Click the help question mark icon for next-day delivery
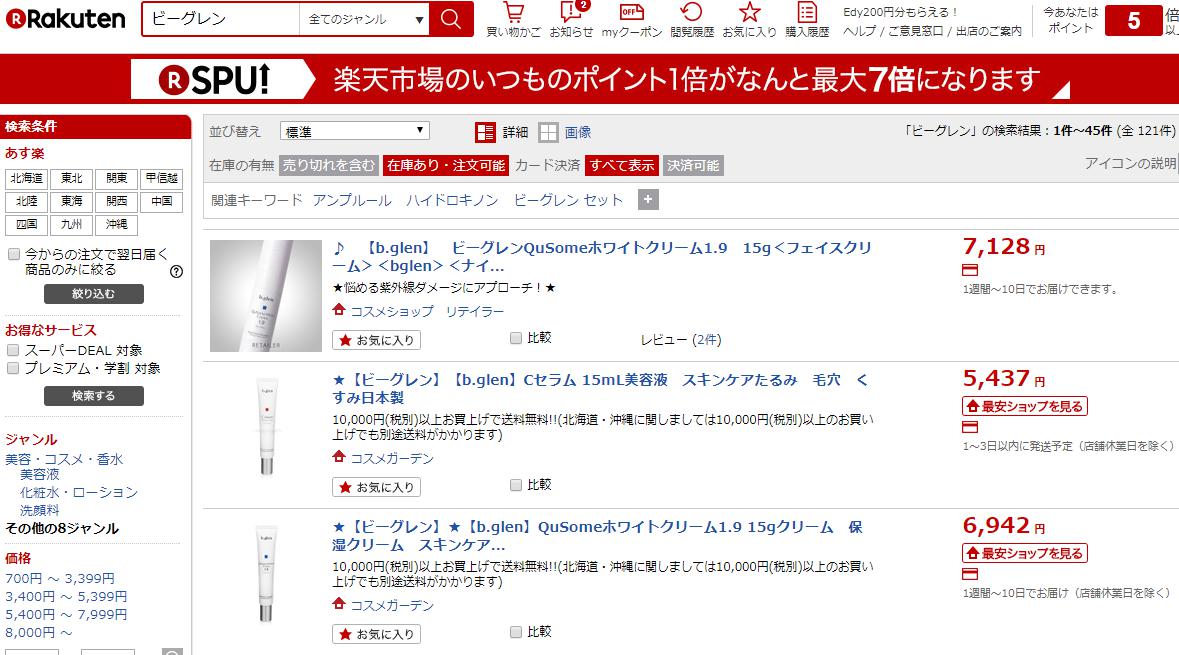 (x=176, y=271)
